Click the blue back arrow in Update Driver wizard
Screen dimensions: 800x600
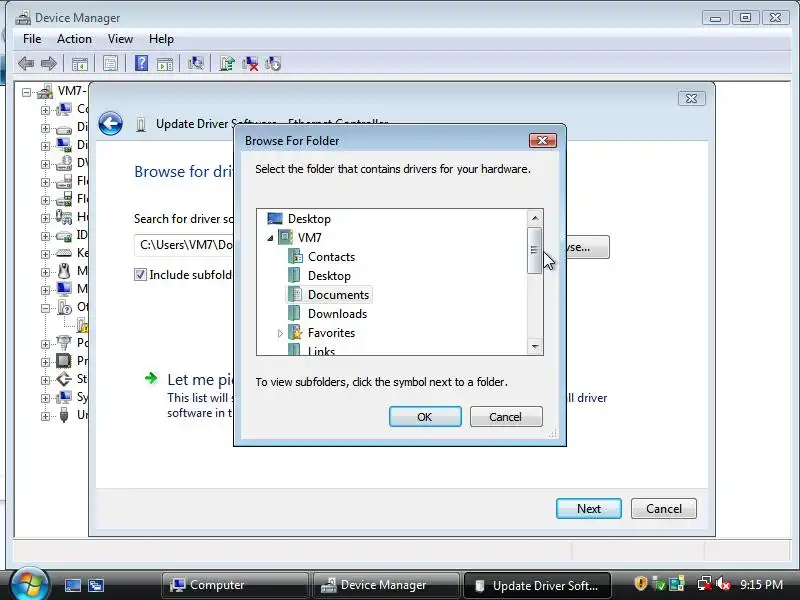111,123
